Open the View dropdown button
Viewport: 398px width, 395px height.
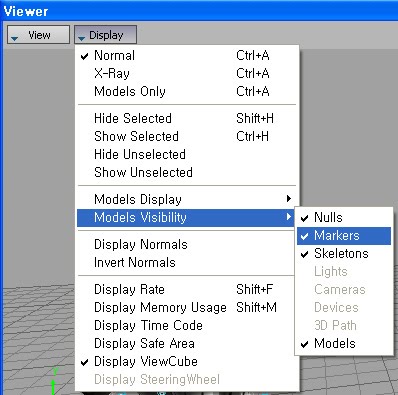coord(38,35)
